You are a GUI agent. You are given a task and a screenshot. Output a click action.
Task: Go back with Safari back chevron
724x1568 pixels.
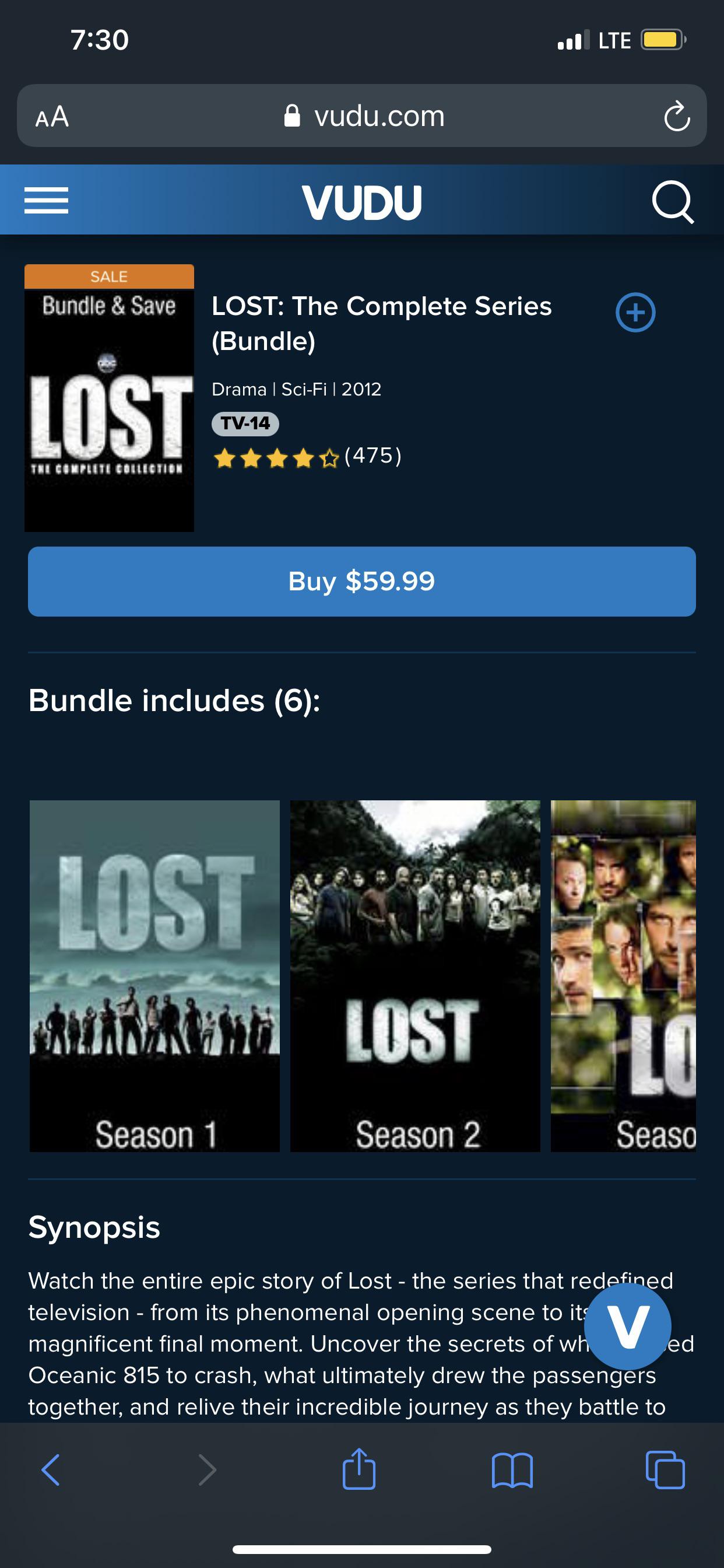pos(51,1470)
